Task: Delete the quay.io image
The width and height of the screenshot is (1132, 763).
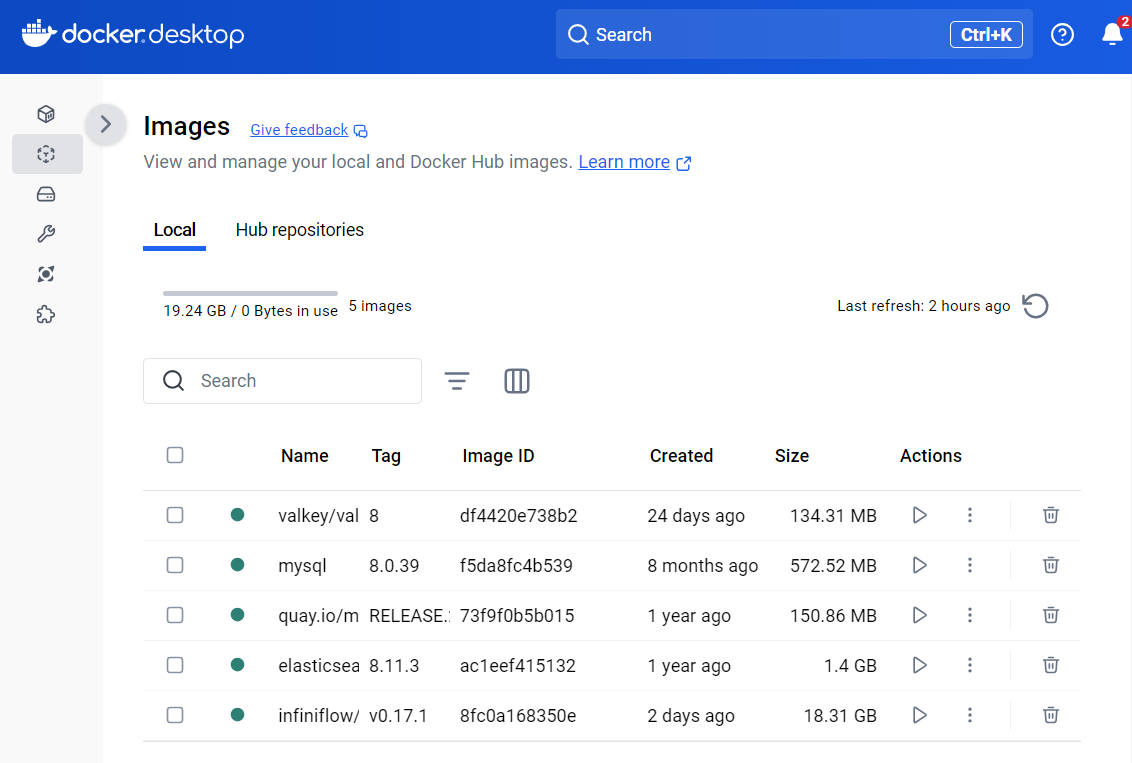Action: coord(1050,615)
